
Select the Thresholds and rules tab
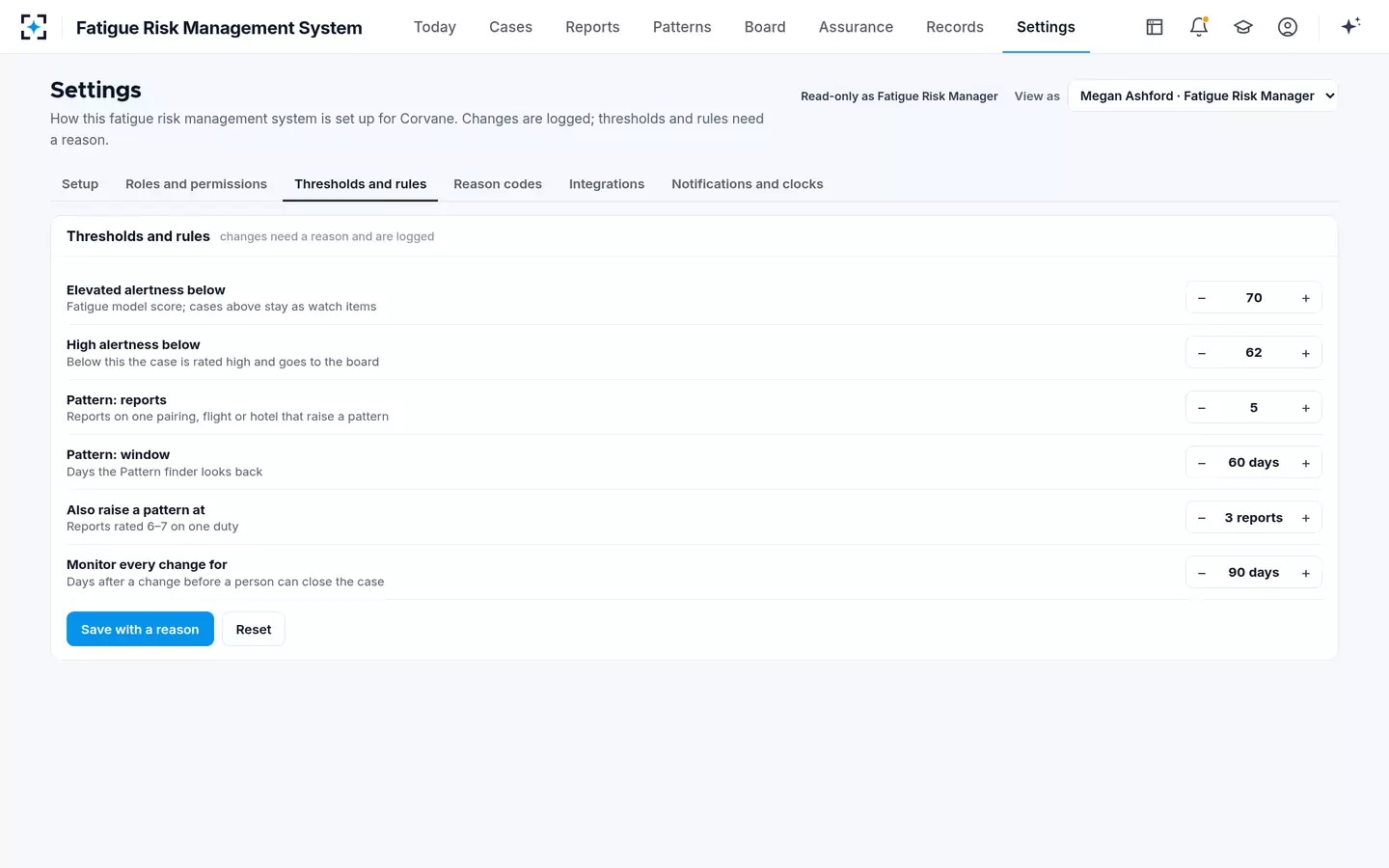click(x=360, y=184)
